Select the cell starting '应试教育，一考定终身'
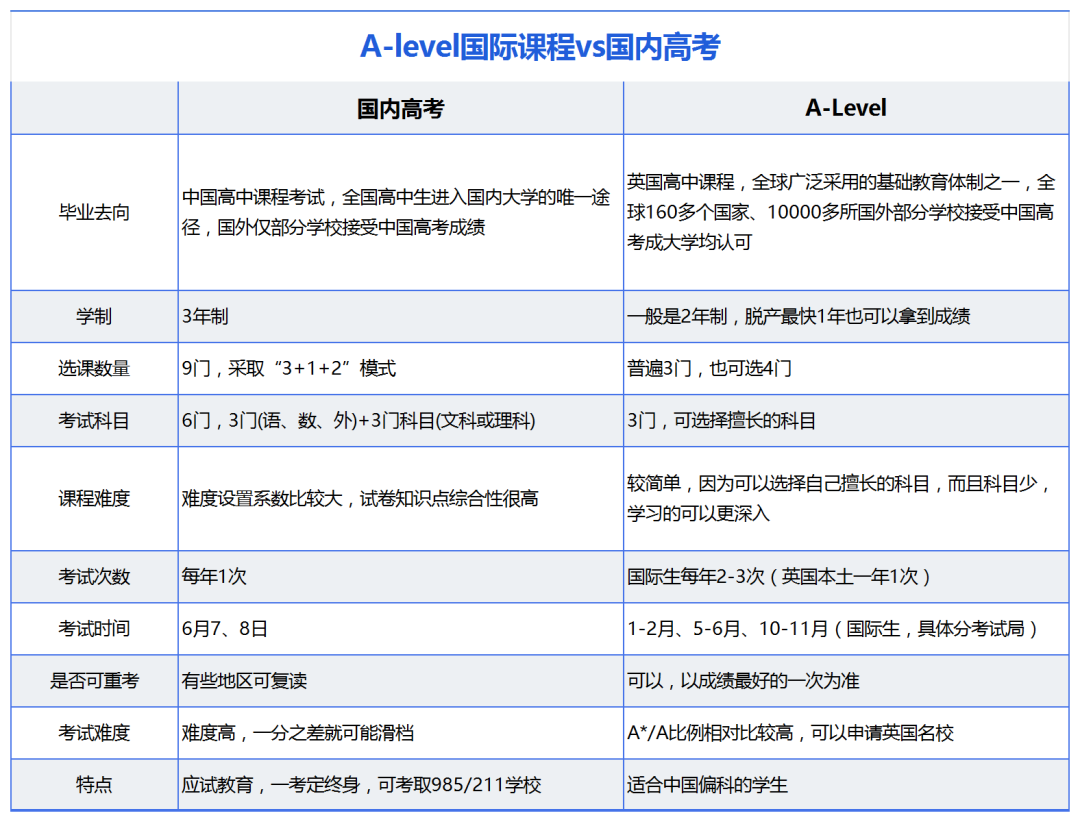This screenshot has height=822, width=1080. coord(400,784)
